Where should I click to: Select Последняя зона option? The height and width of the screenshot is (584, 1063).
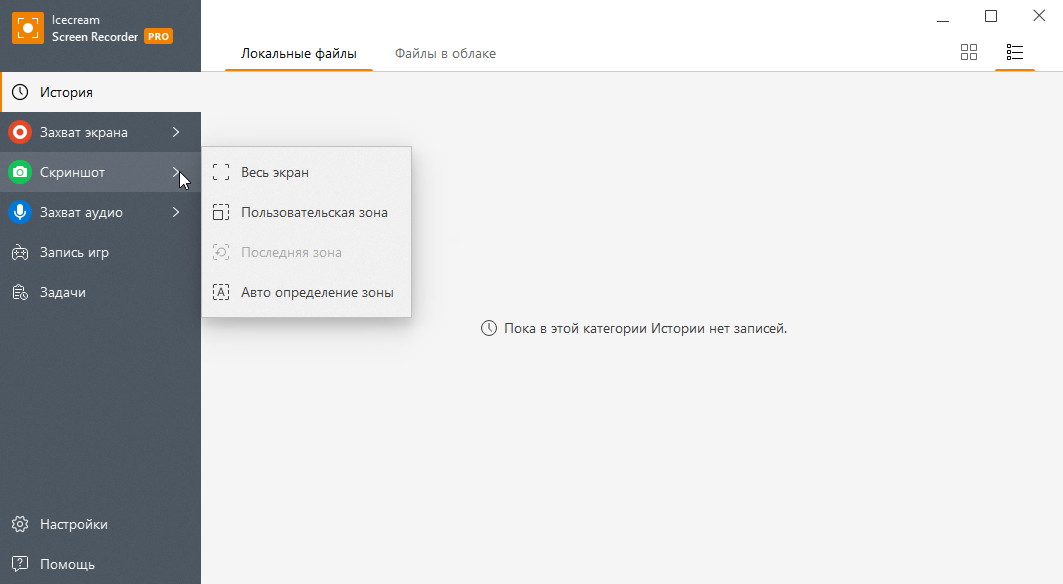pos(306,252)
